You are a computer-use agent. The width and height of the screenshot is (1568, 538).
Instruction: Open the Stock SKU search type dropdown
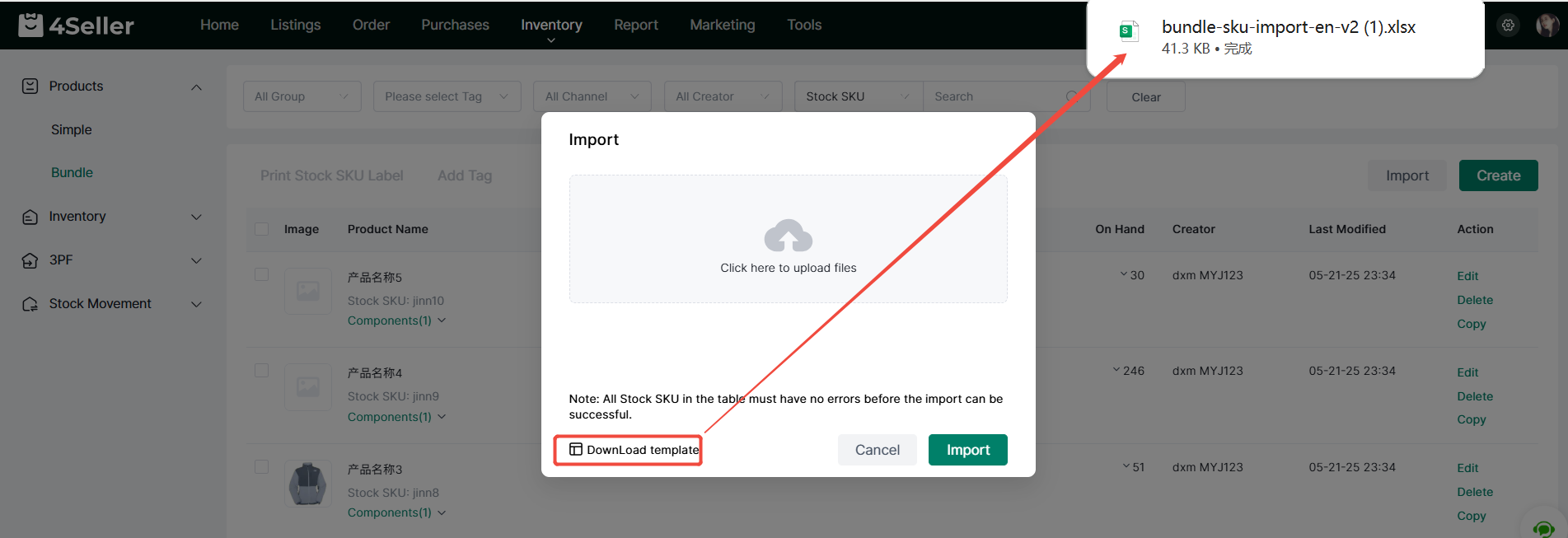pos(859,96)
